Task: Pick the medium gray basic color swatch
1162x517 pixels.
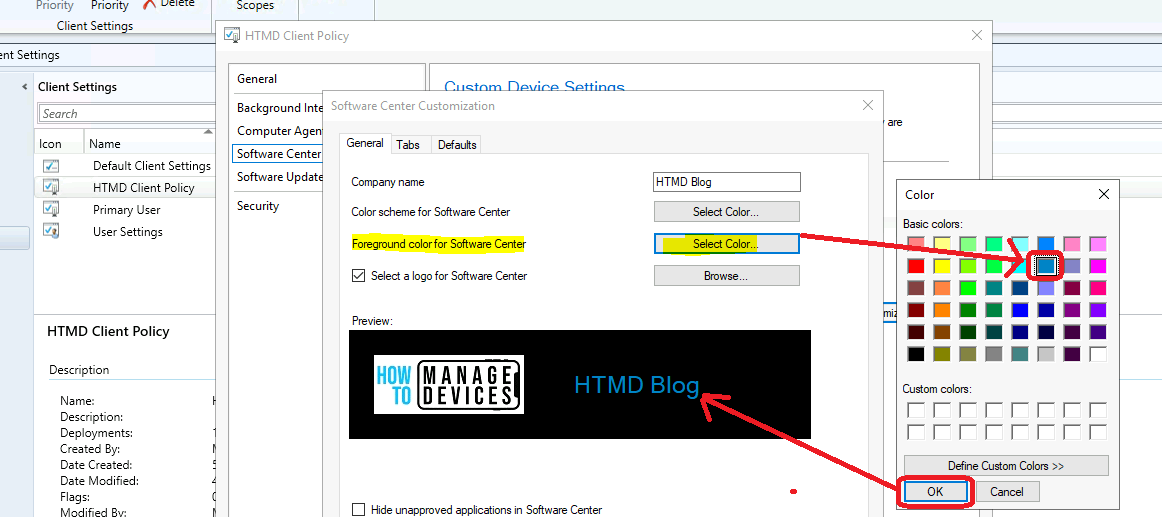Action: pyautogui.click(x=994, y=354)
